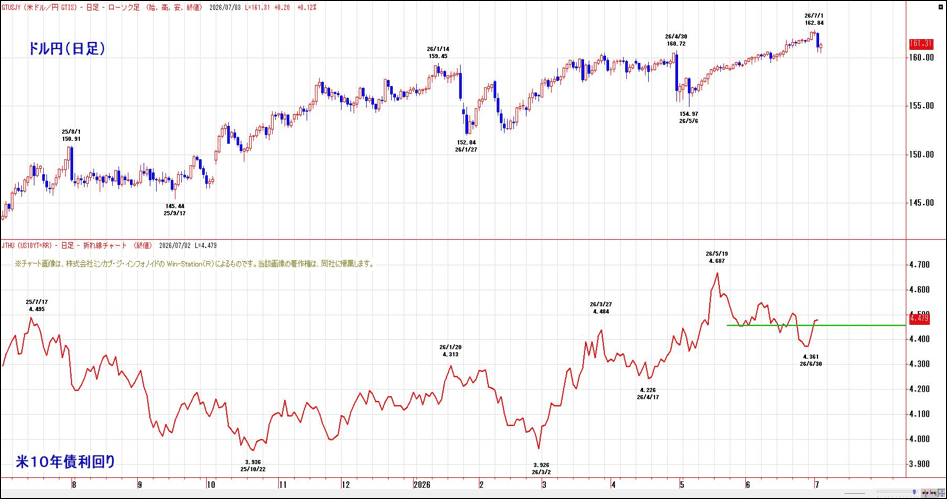Select the ドル円(日足) chart annotation label
947x499 pixels.
(x=66, y=49)
